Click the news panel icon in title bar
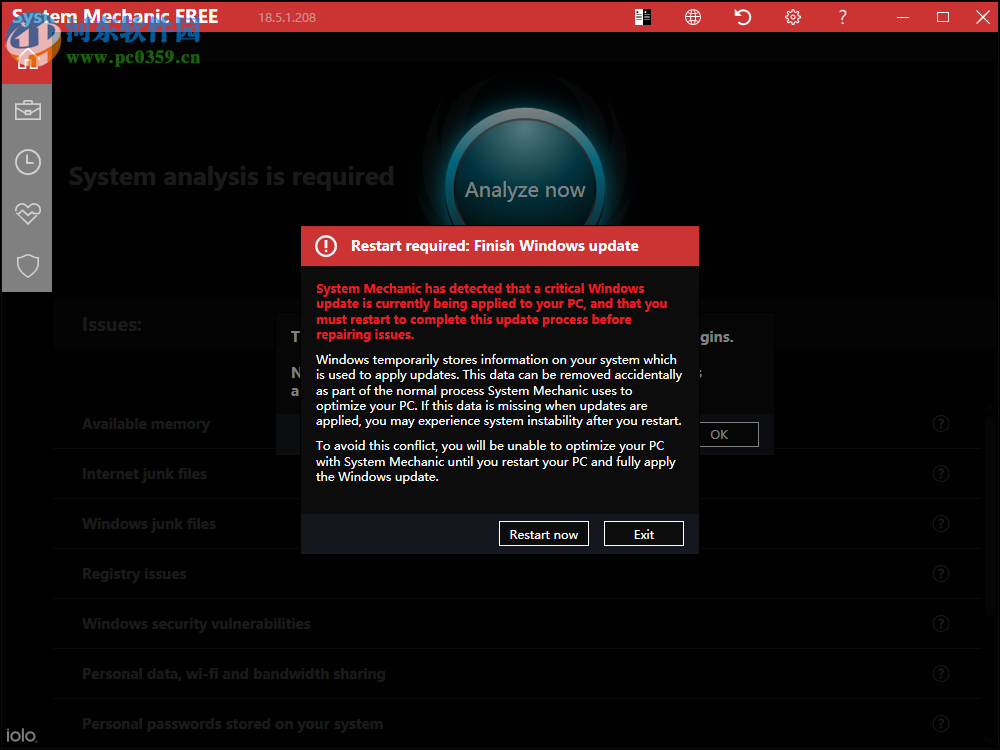Image resolution: width=1000 pixels, height=750 pixels. [x=643, y=17]
